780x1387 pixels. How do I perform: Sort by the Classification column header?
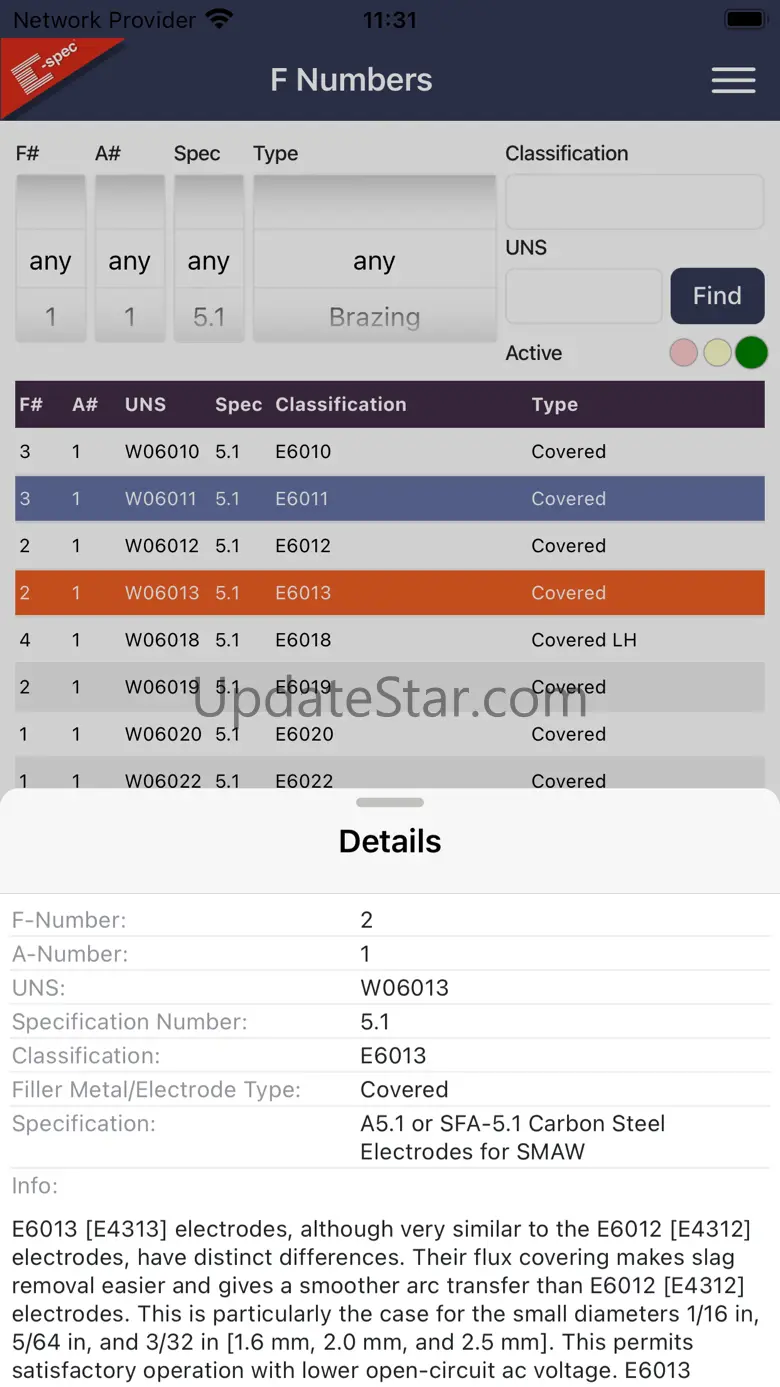coord(341,405)
